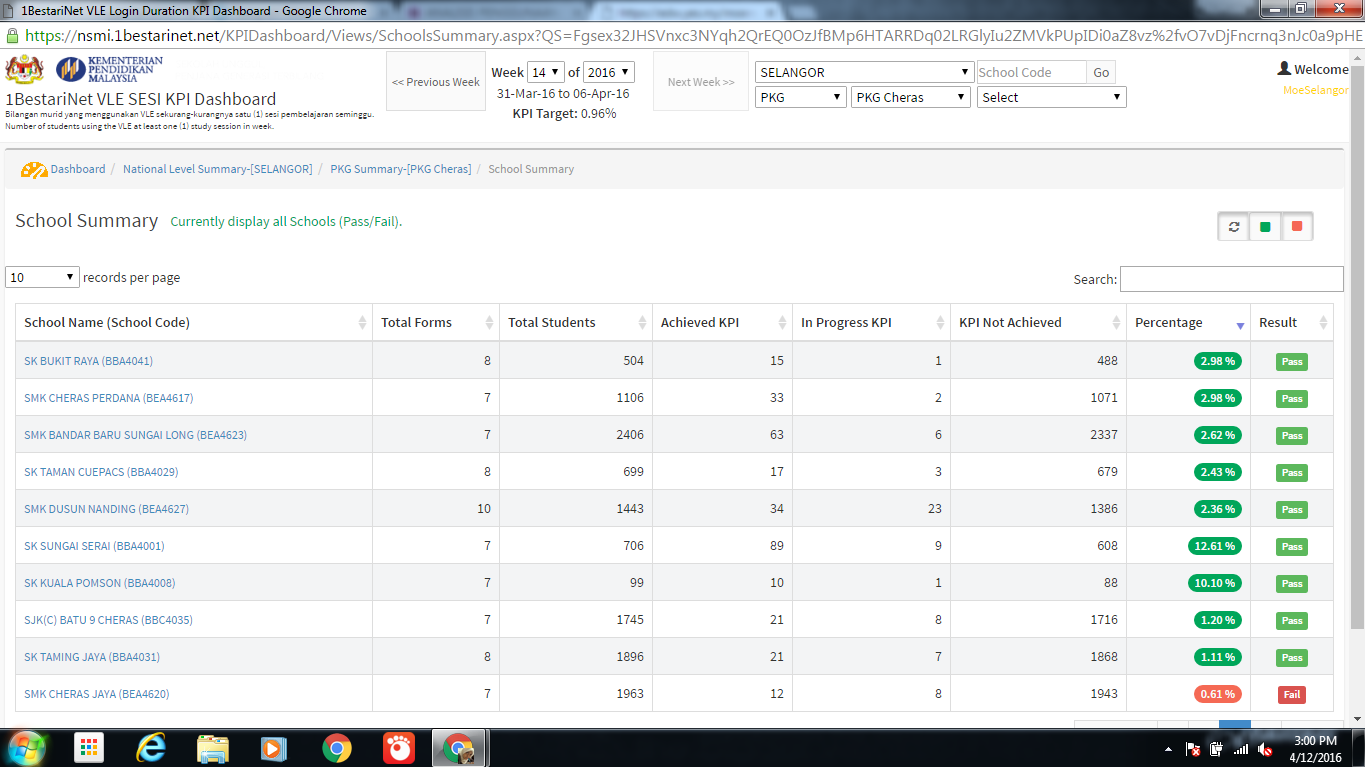Click Percentage column descending sort arrow
The image size is (1365, 767).
(x=1240, y=326)
